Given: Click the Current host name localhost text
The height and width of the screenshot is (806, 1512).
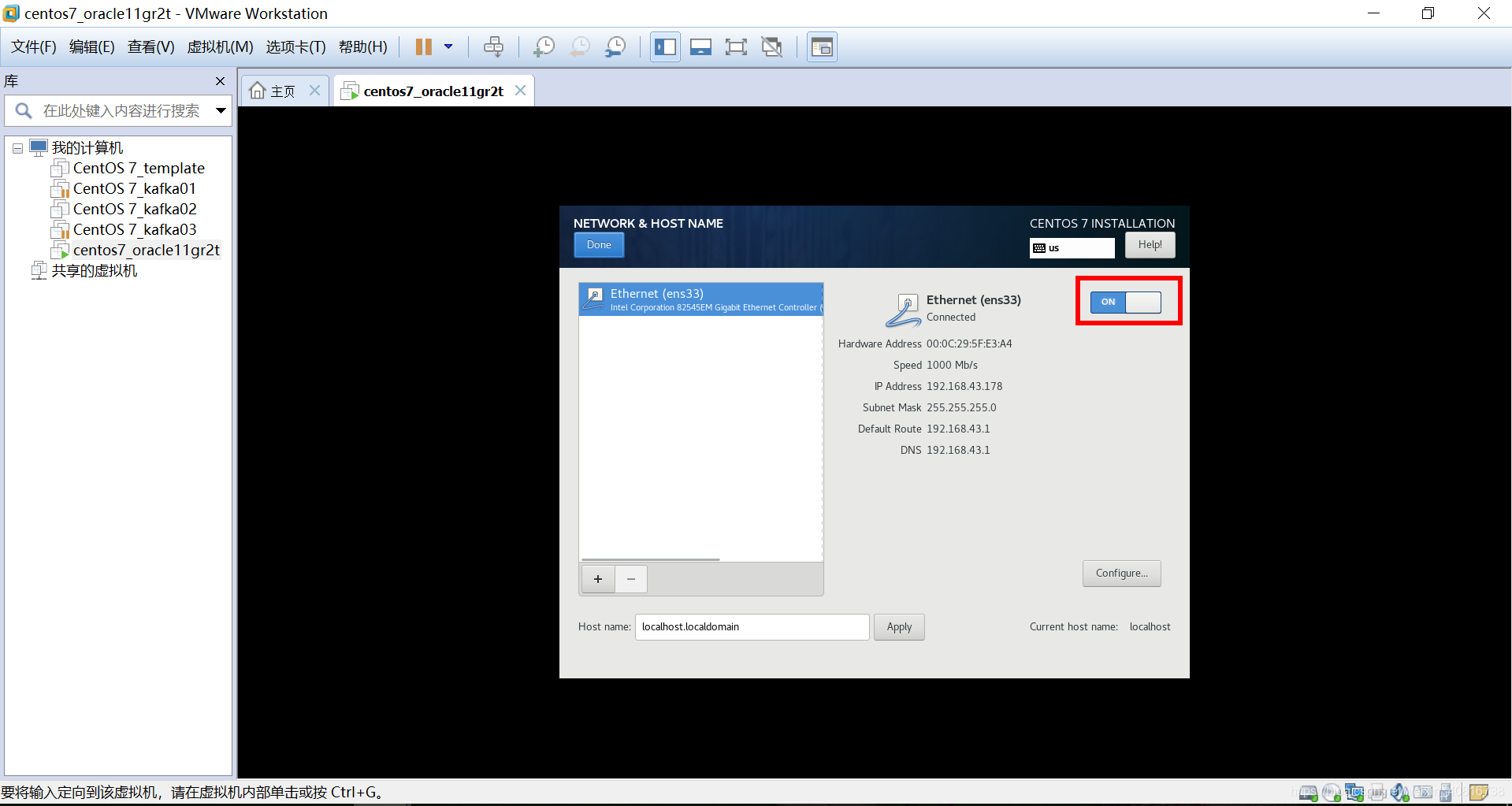Looking at the screenshot, I should [x=1150, y=627].
